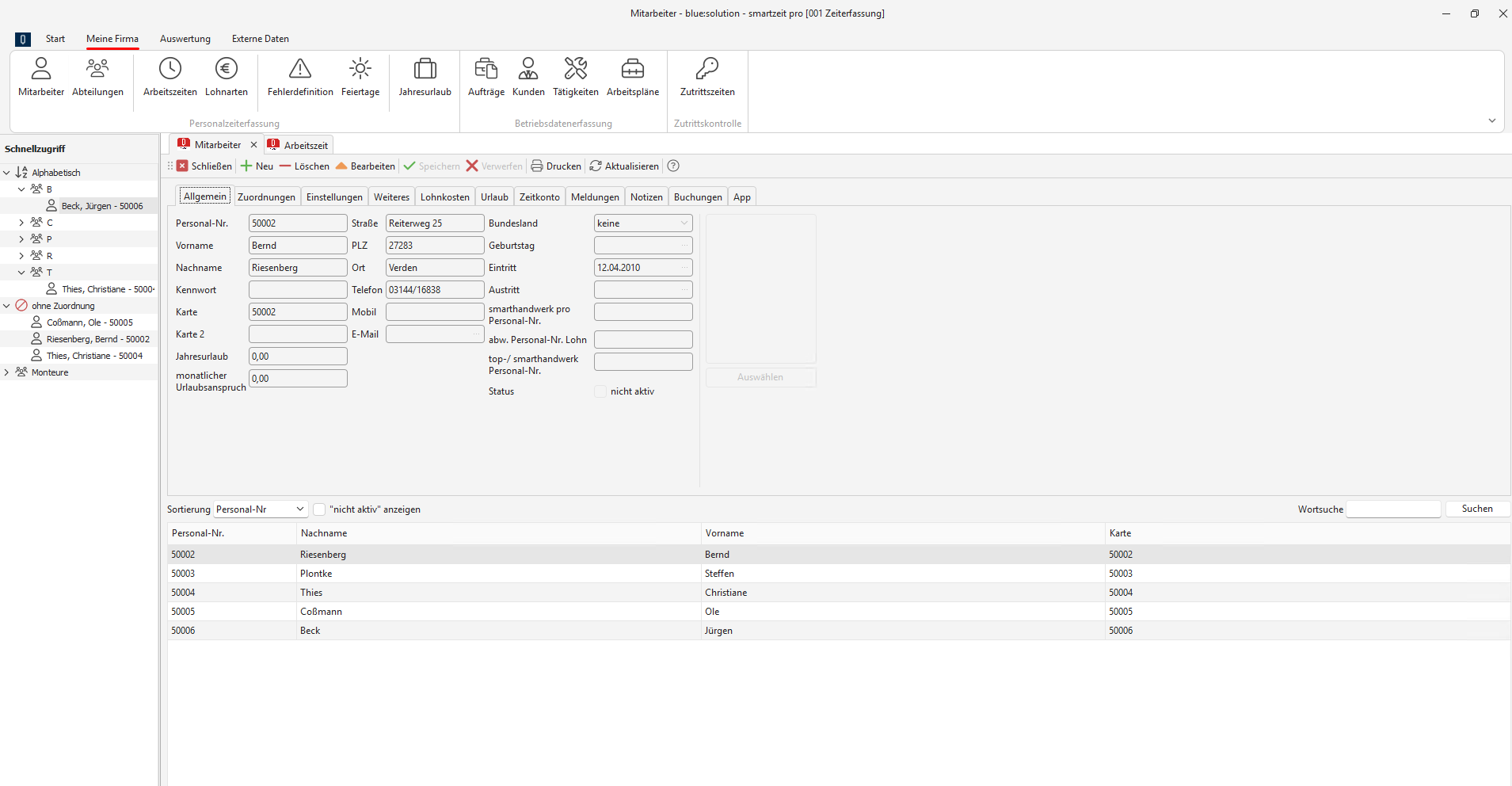Image resolution: width=1512 pixels, height=786 pixels.
Task: Click the Wortsuche input field
Action: 1393,509
